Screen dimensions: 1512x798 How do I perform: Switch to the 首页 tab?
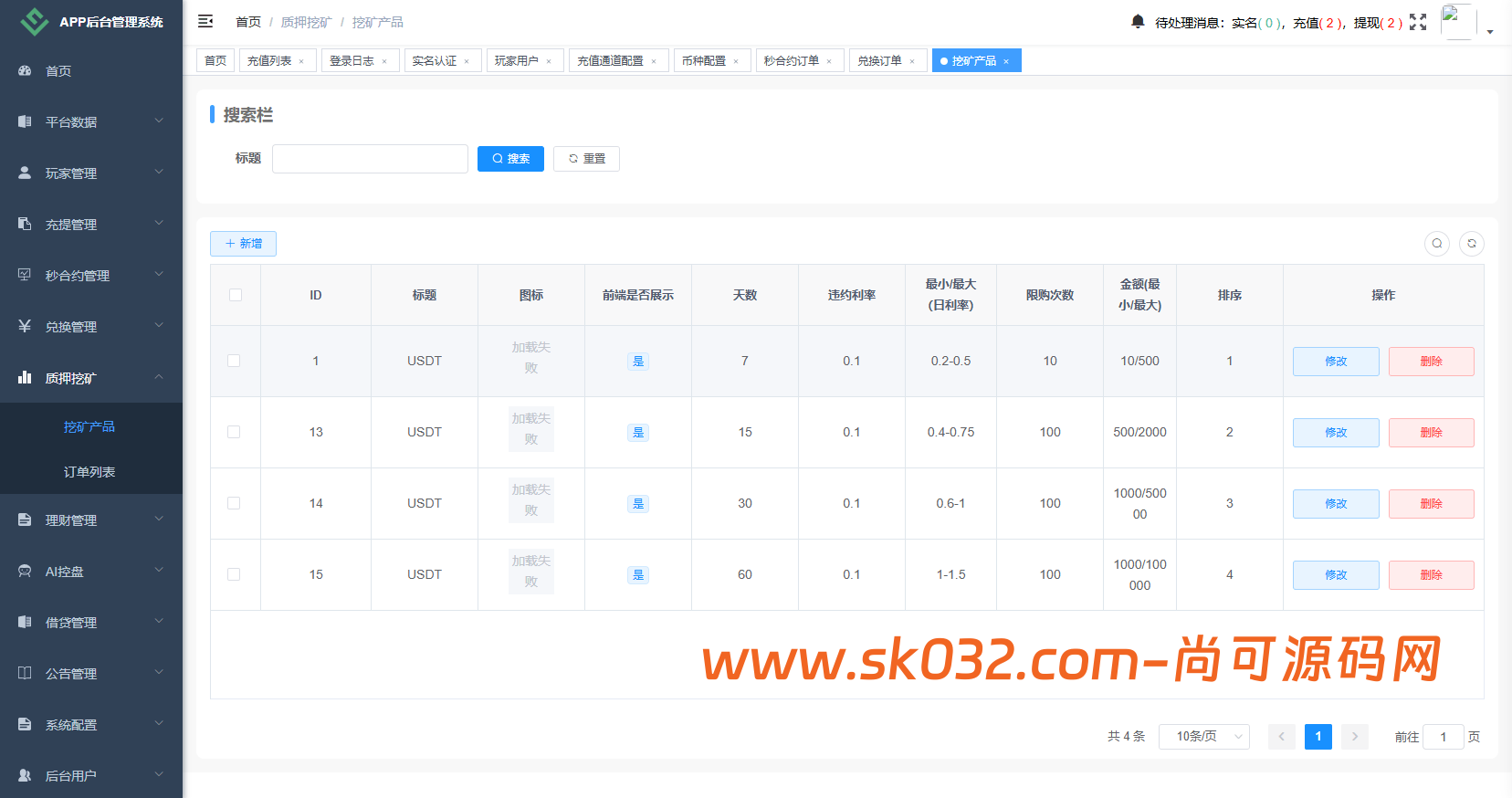[x=215, y=60]
